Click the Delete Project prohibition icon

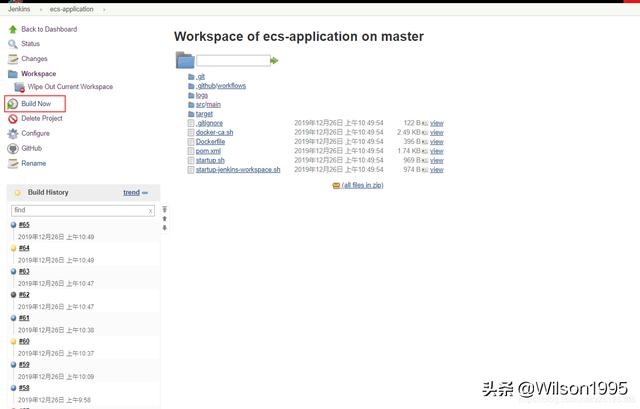point(13,118)
